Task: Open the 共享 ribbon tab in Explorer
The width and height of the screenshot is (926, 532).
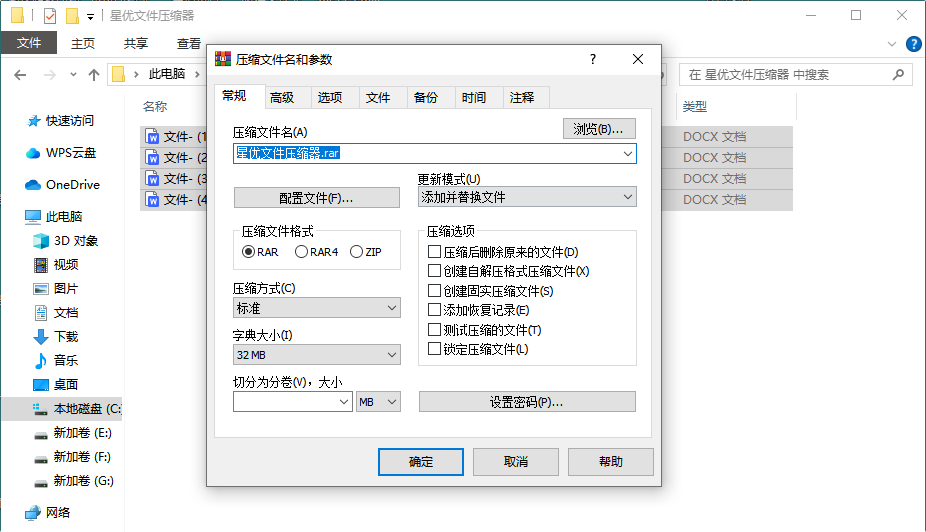Action: (x=136, y=44)
